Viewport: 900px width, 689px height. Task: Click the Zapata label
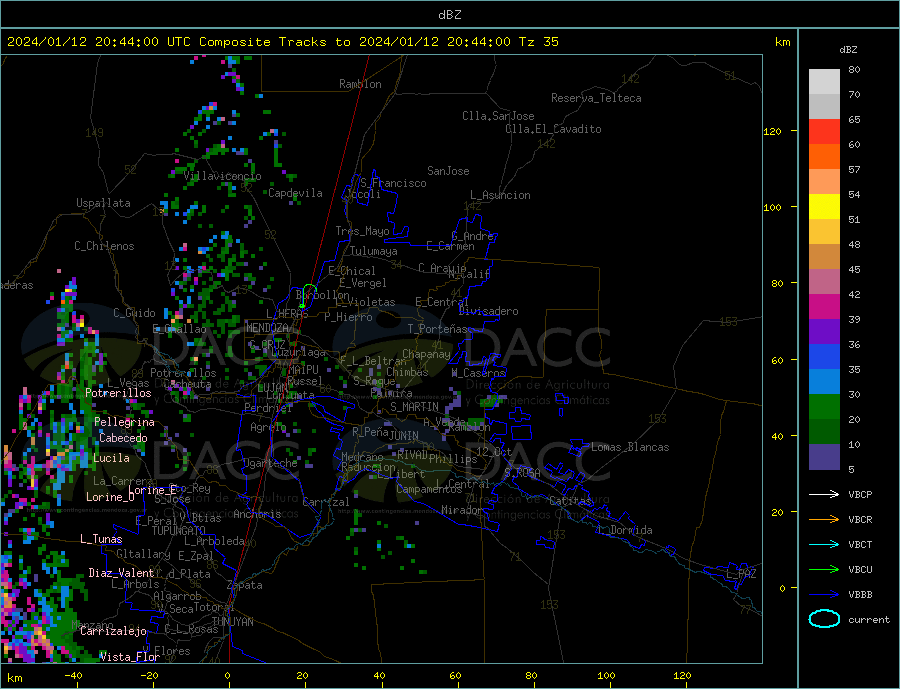(x=245, y=585)
